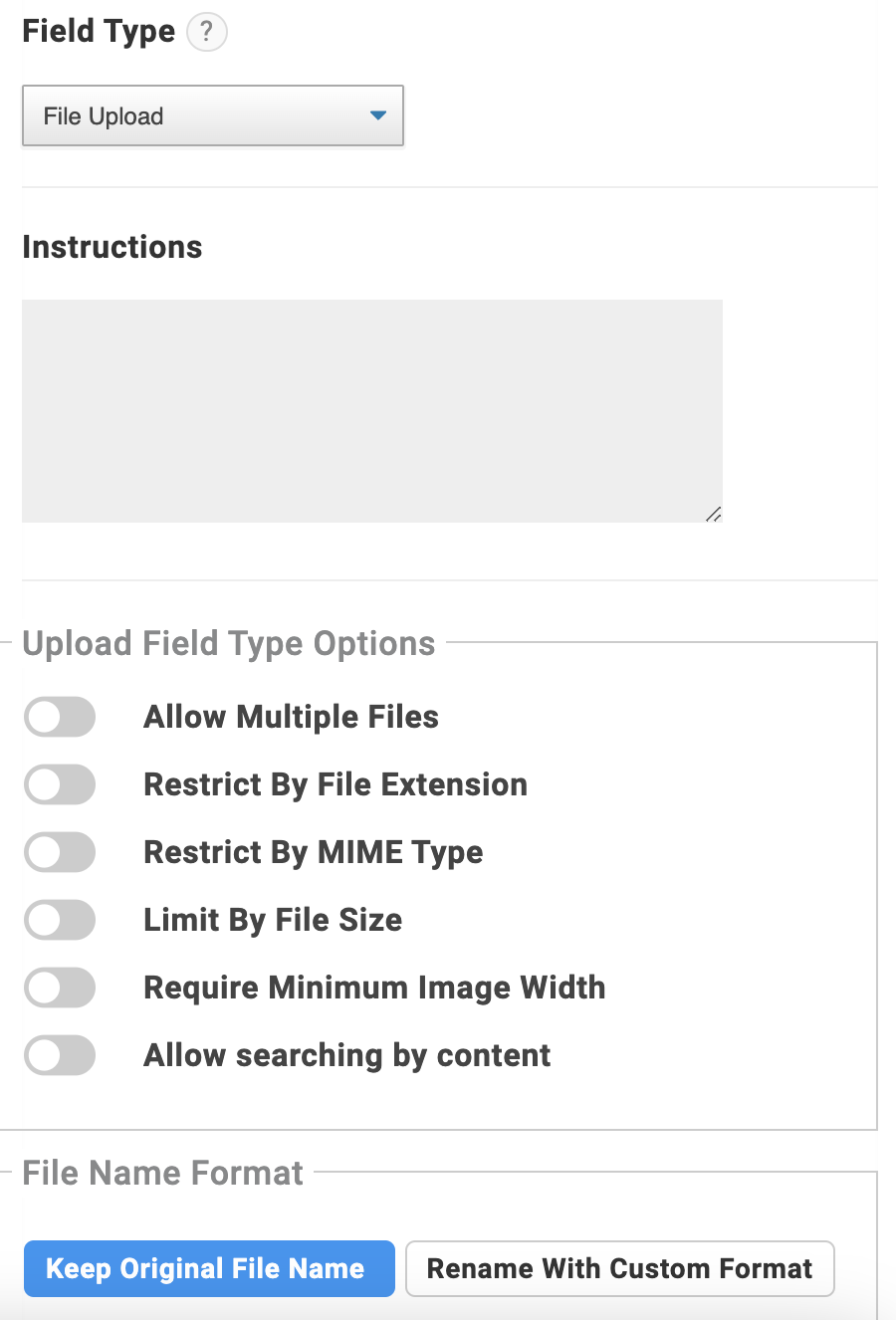Click the Limit By File Size label text
The image size is (896, 1320).
[273, 920]
